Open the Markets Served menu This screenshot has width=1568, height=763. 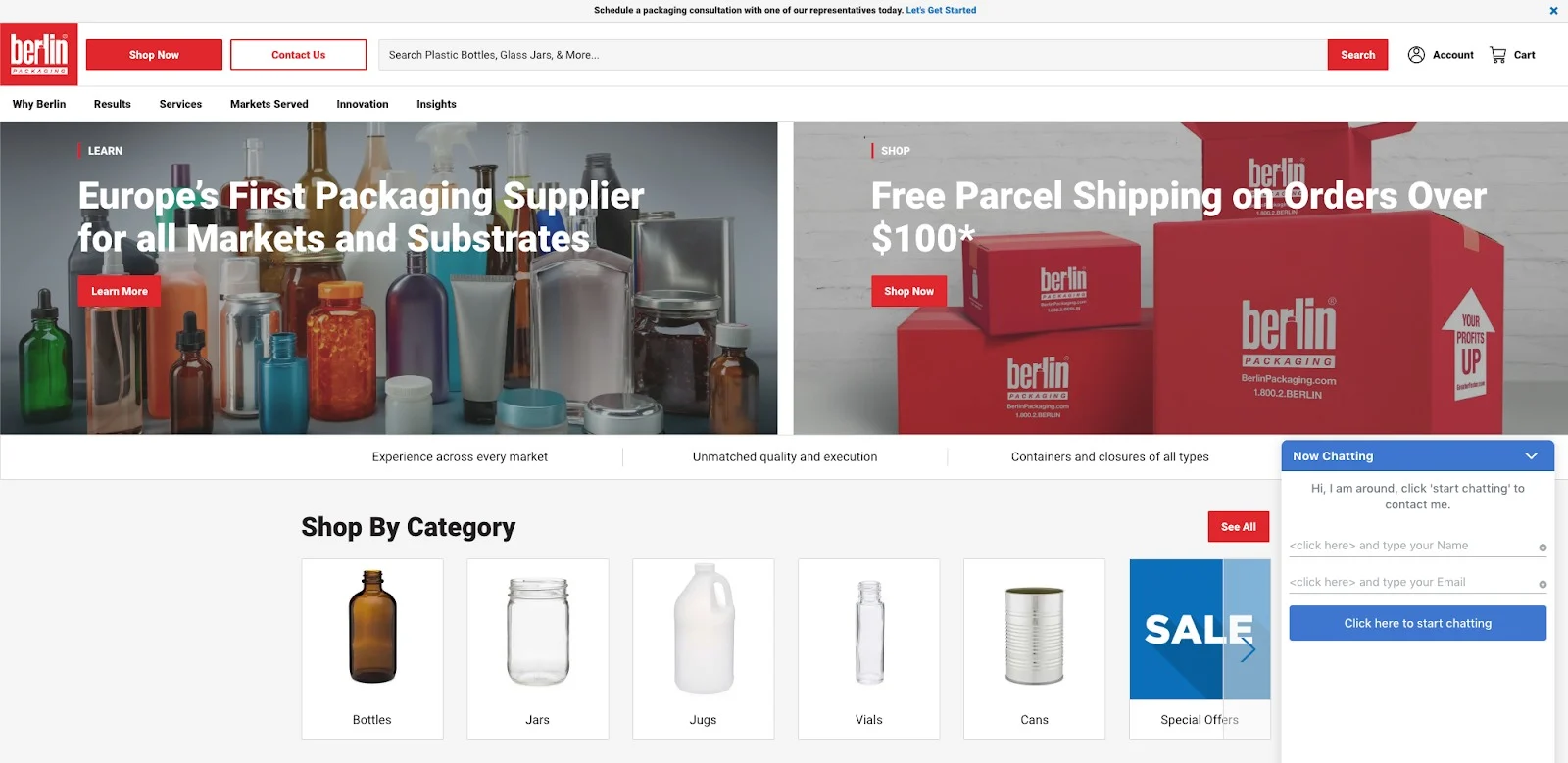(x=269, y=104)
